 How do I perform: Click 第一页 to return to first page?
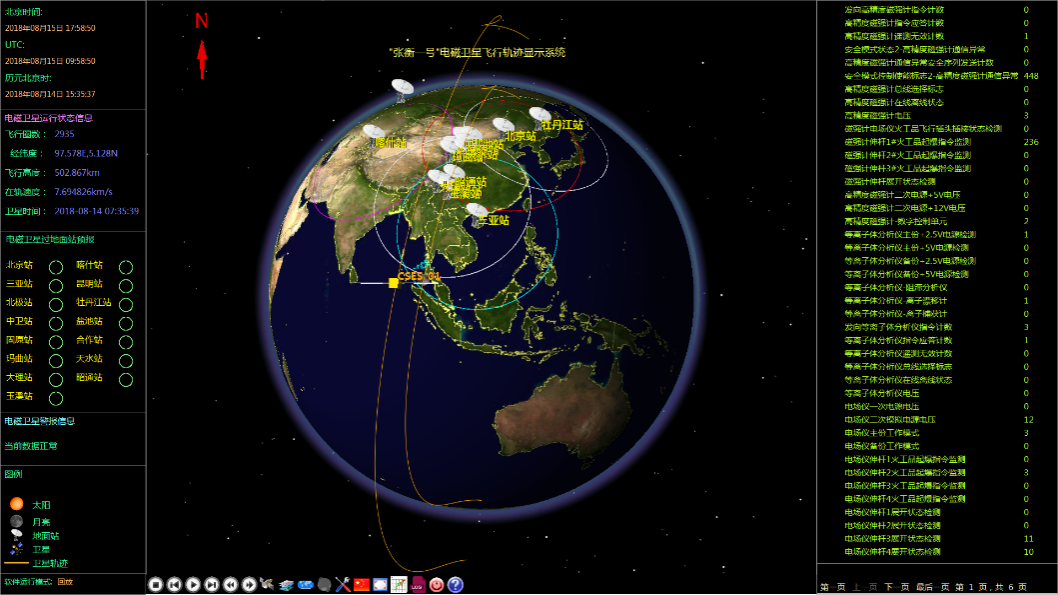(x=833, y=587)
